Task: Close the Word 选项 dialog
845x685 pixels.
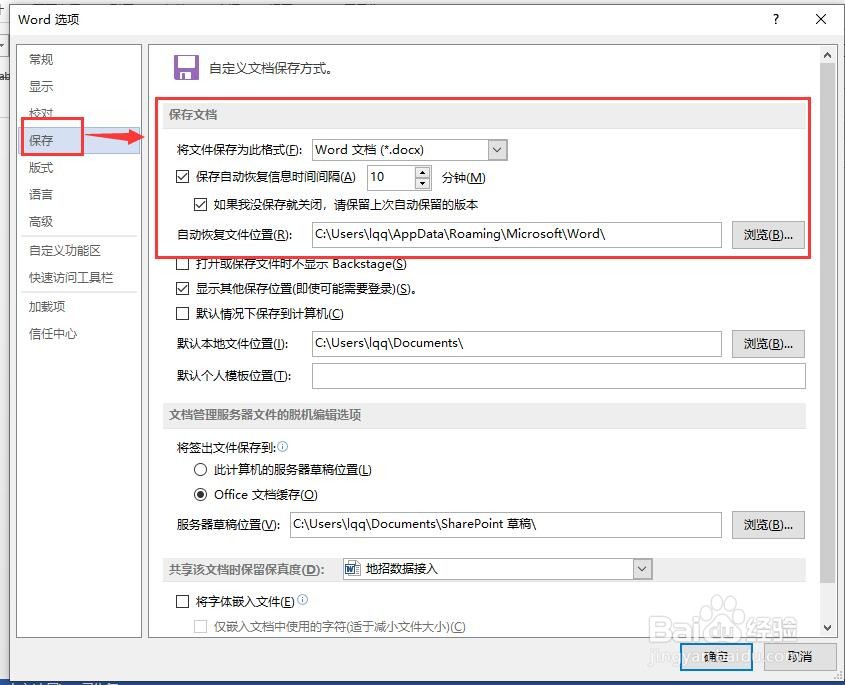Action: click(x=821, y=19)
